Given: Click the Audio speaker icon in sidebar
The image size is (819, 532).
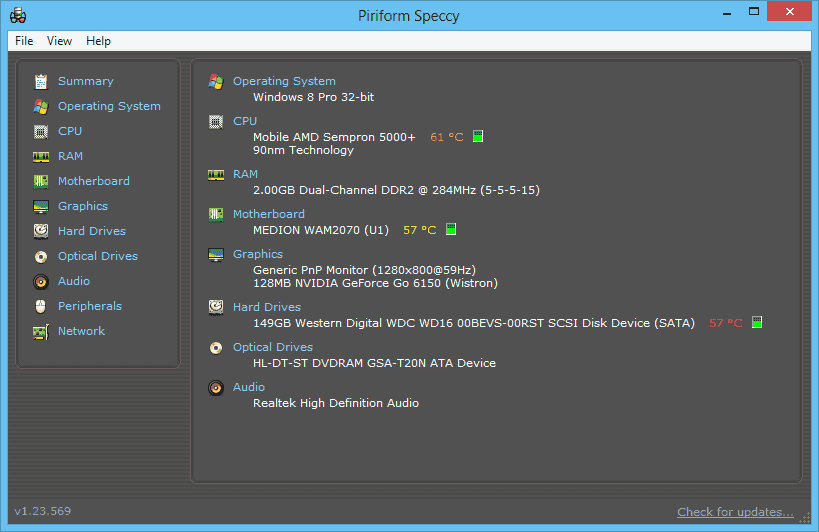Looking at the screenshot, I should (x=41, y=282).
